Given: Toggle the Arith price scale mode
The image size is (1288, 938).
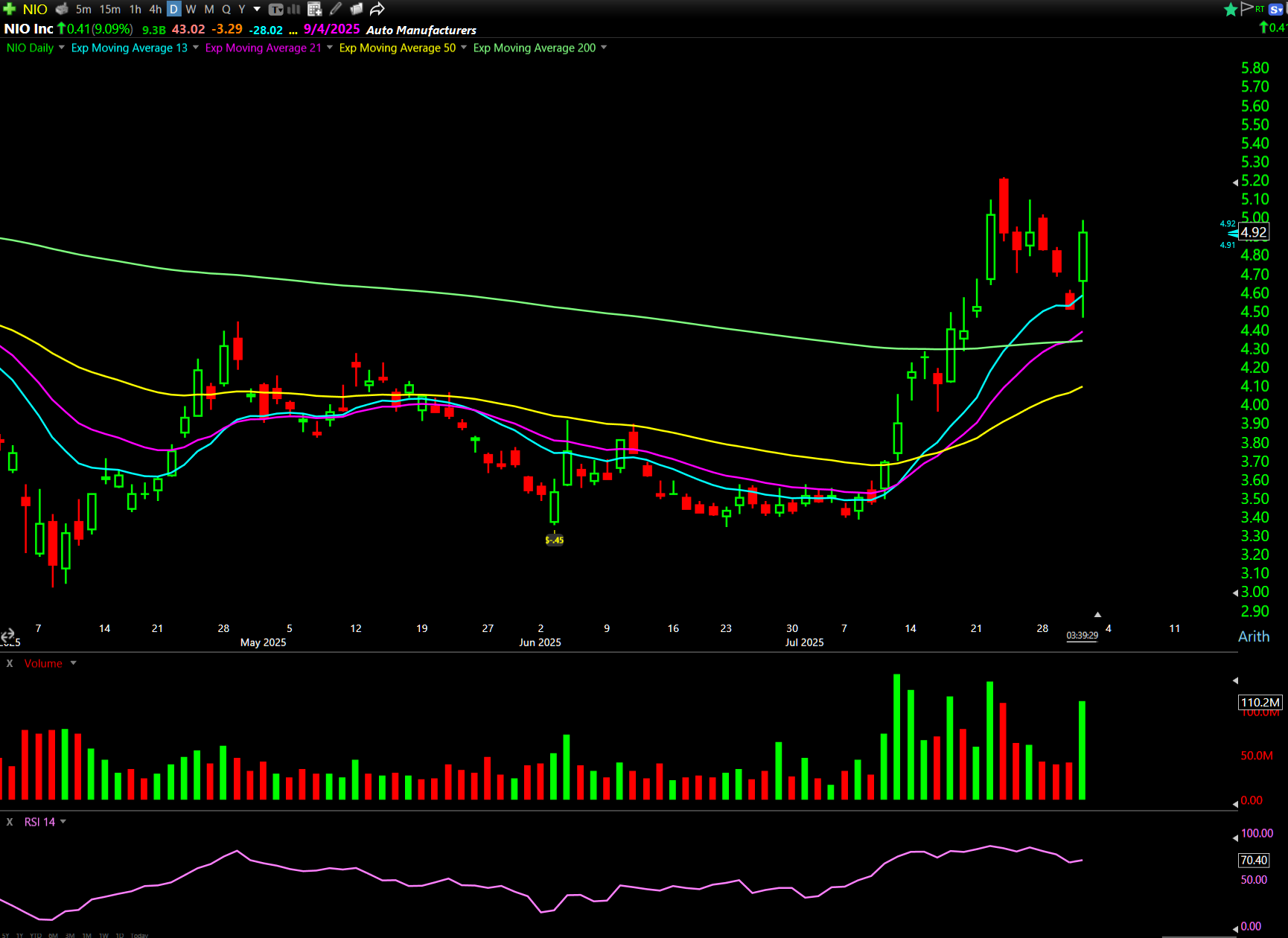Looking at the screenshot, I should click(1254, 636).
